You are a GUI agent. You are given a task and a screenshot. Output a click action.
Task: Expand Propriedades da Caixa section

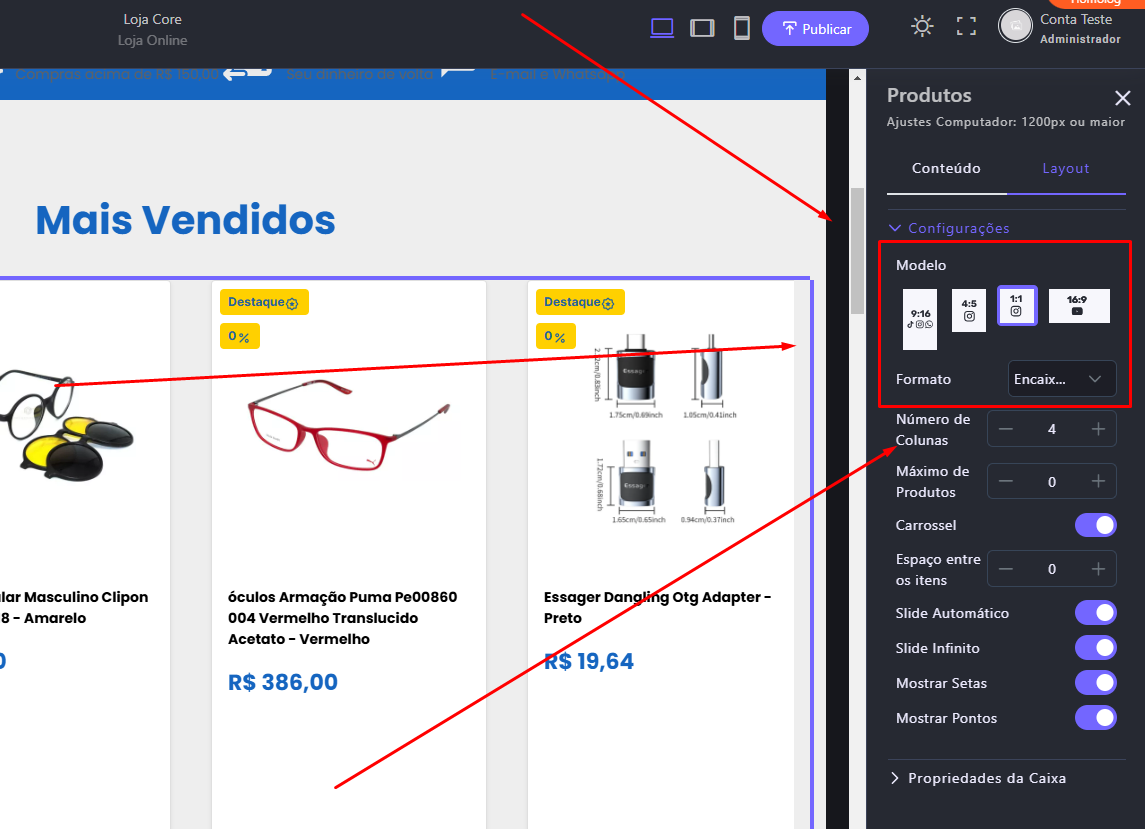coord(986,778)
